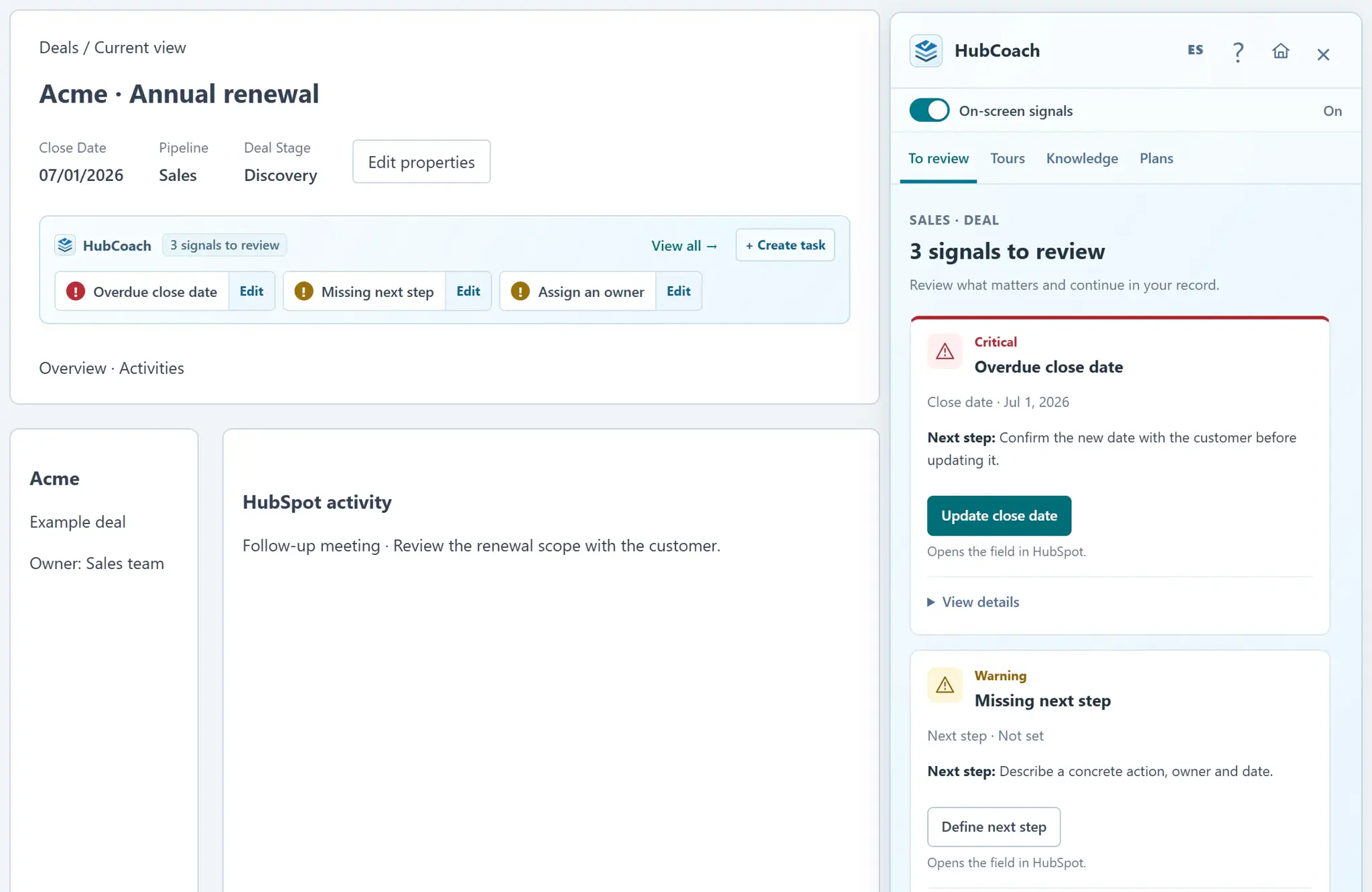Open the help question mark icon

coord(1238,52)
